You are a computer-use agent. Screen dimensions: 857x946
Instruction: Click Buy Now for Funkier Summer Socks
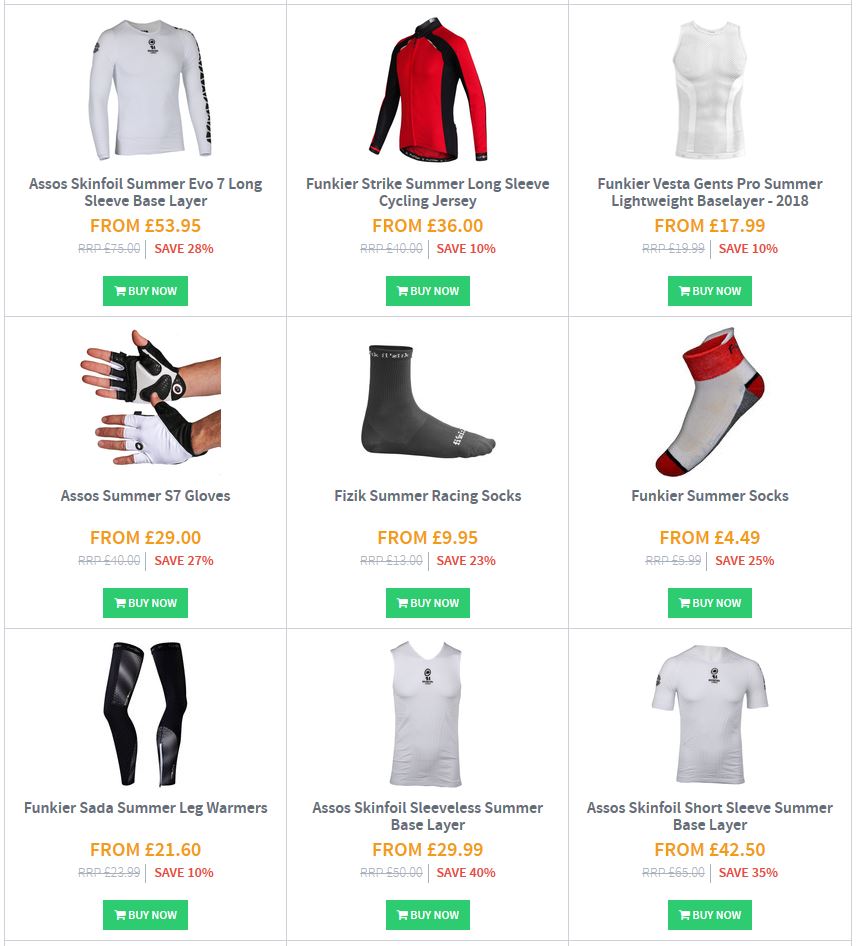pyautogui.click(x=710, y=603)
